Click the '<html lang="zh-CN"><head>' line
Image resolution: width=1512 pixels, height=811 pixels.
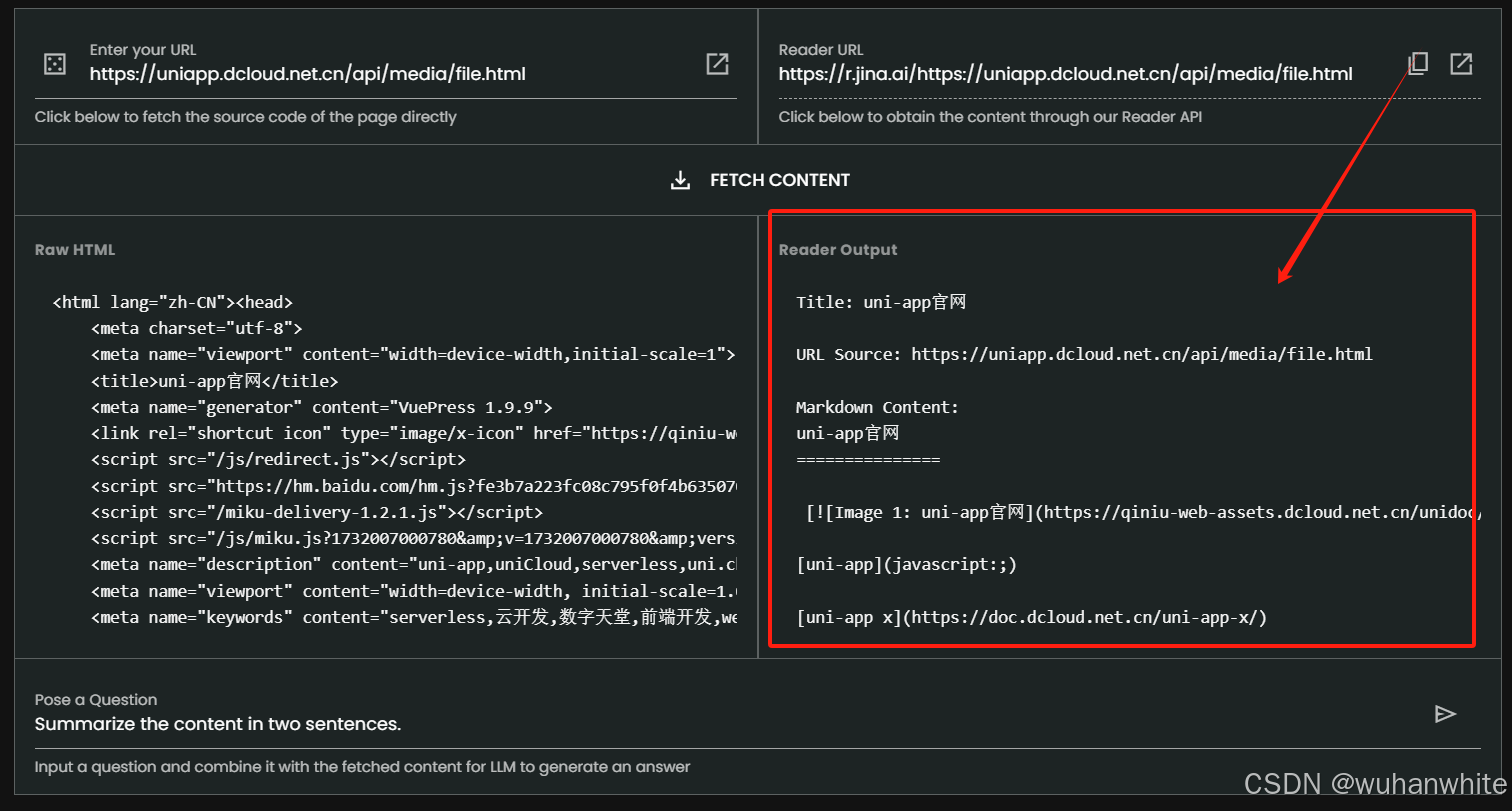click(172, 302)
